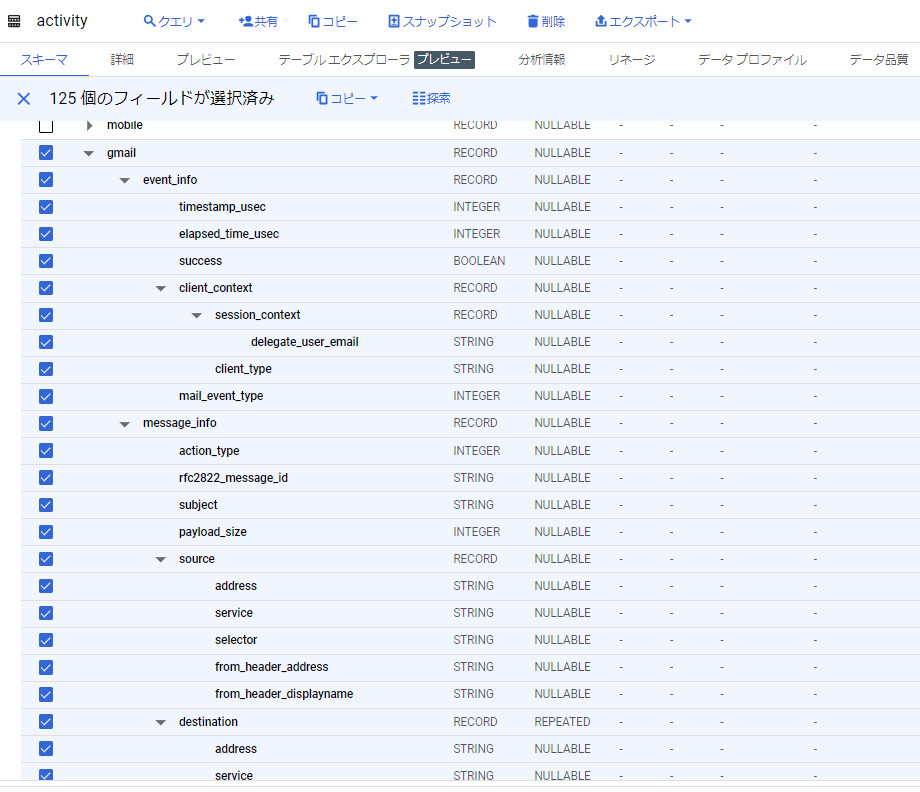Open the リネージ lineage tab
Viewport: 920px width, 792px height.
[x=631, y=60]
